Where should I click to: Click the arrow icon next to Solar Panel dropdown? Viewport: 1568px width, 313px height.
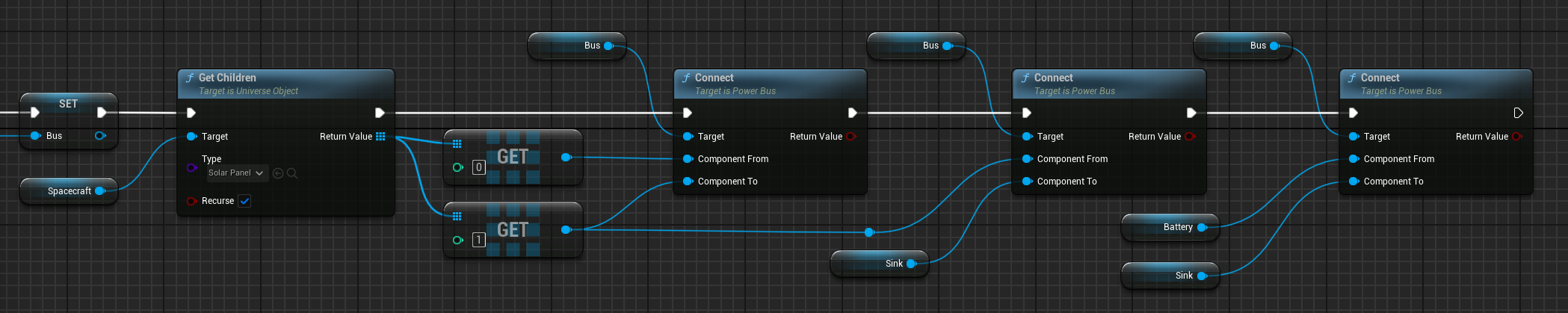[x=278, y=173]
